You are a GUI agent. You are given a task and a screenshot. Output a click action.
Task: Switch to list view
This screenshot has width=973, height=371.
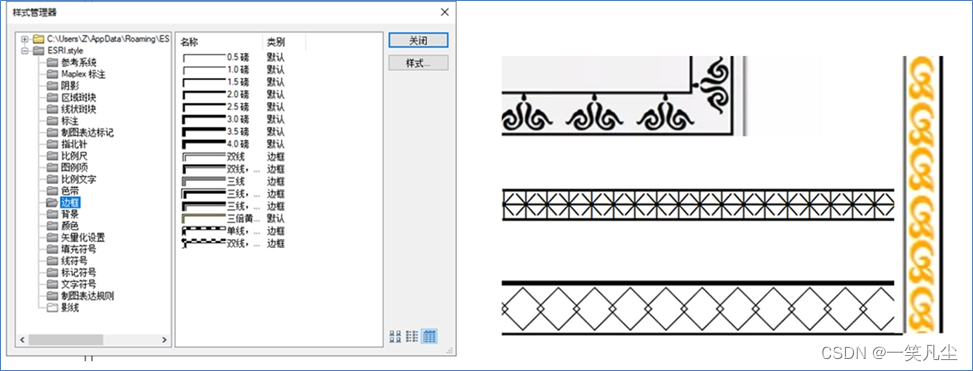(x=412, y=337)
